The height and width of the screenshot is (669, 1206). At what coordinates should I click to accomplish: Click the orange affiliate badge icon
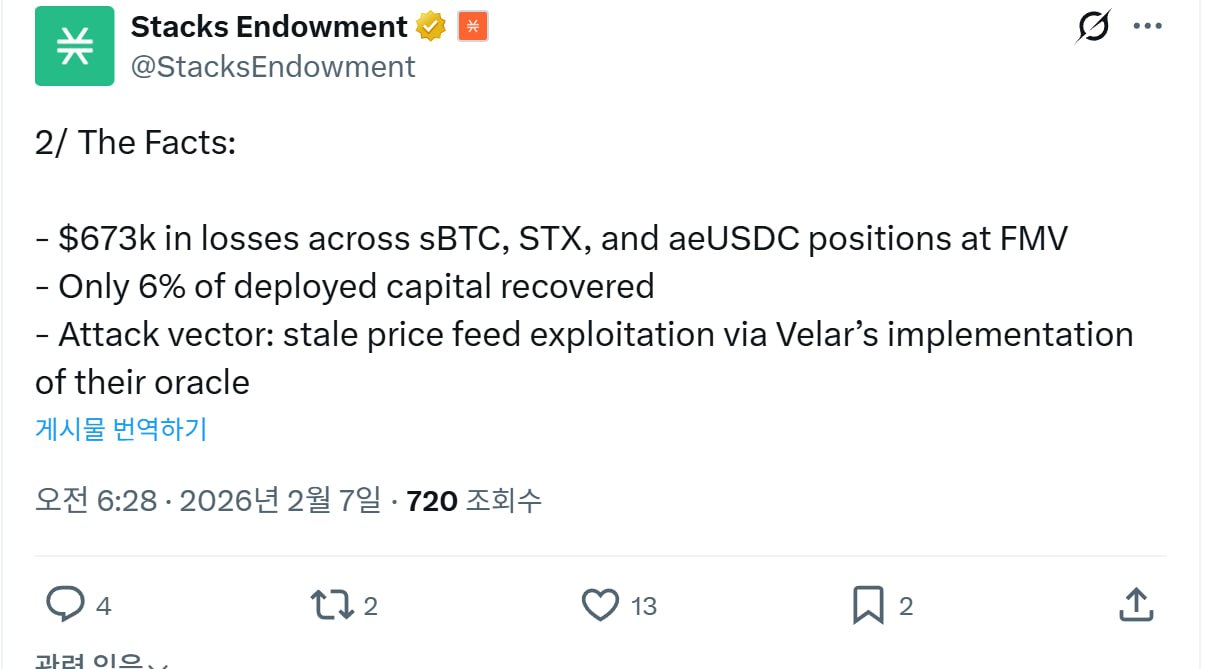[472, 27]
